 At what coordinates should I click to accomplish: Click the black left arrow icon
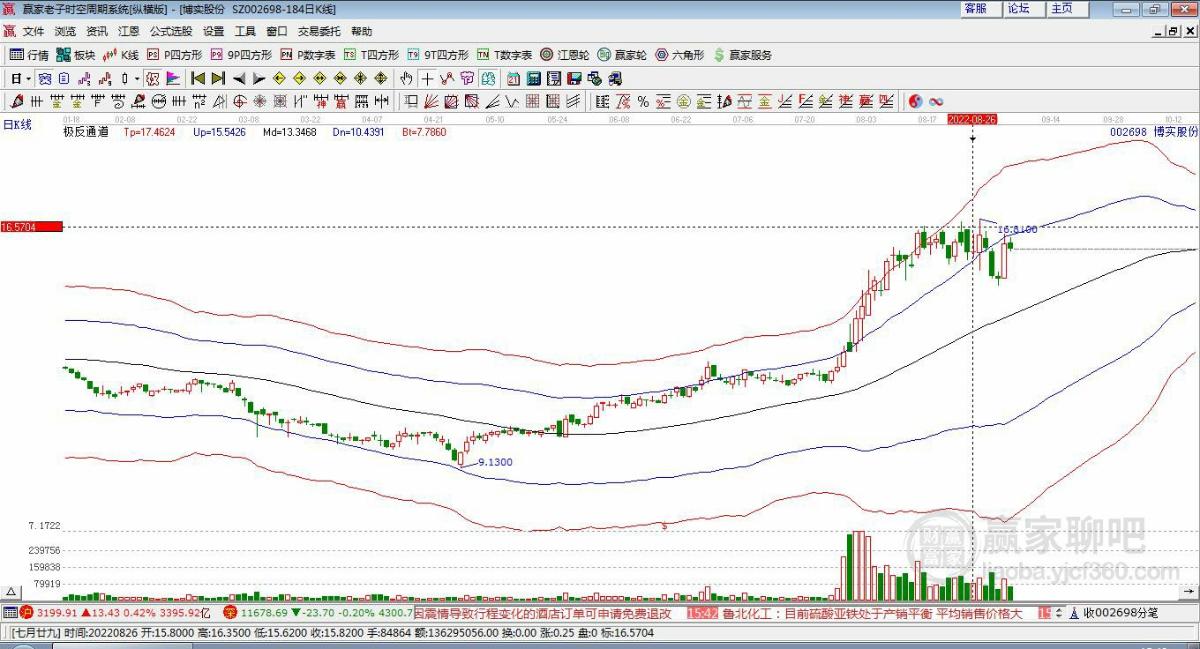tap(239, 78)
